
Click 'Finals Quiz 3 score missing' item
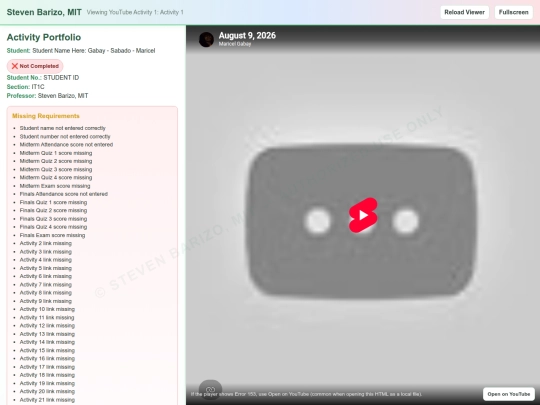click(53, 219)
